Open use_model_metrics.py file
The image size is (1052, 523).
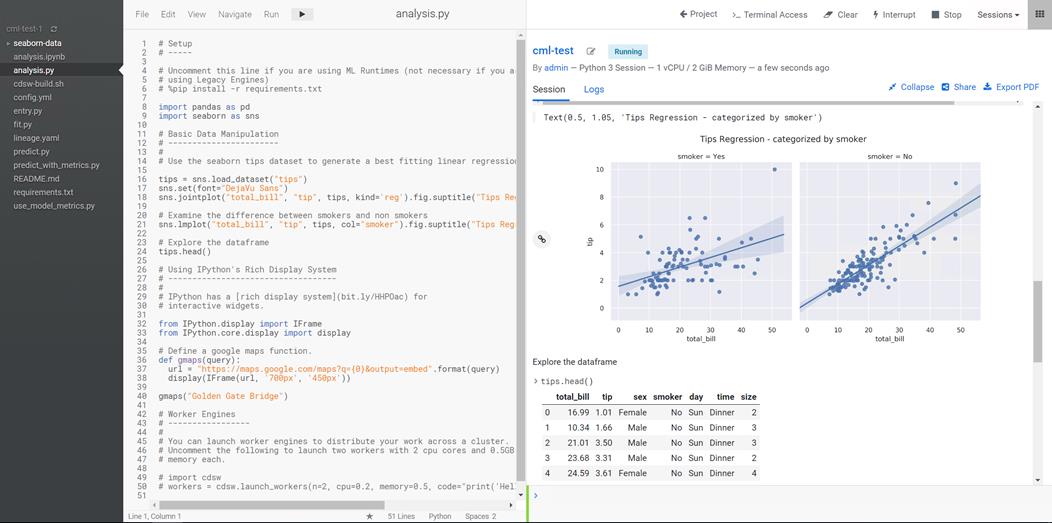coord(54,206)
